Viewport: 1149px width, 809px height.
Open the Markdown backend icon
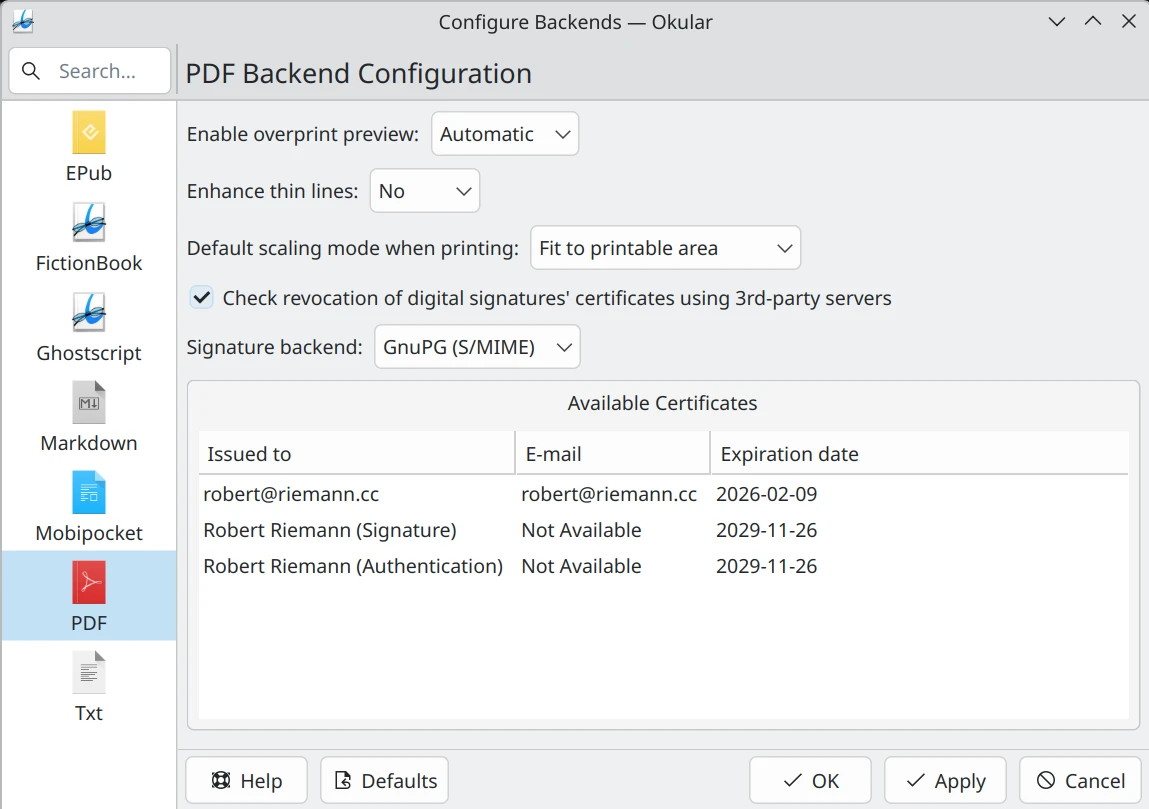(89, 402)
